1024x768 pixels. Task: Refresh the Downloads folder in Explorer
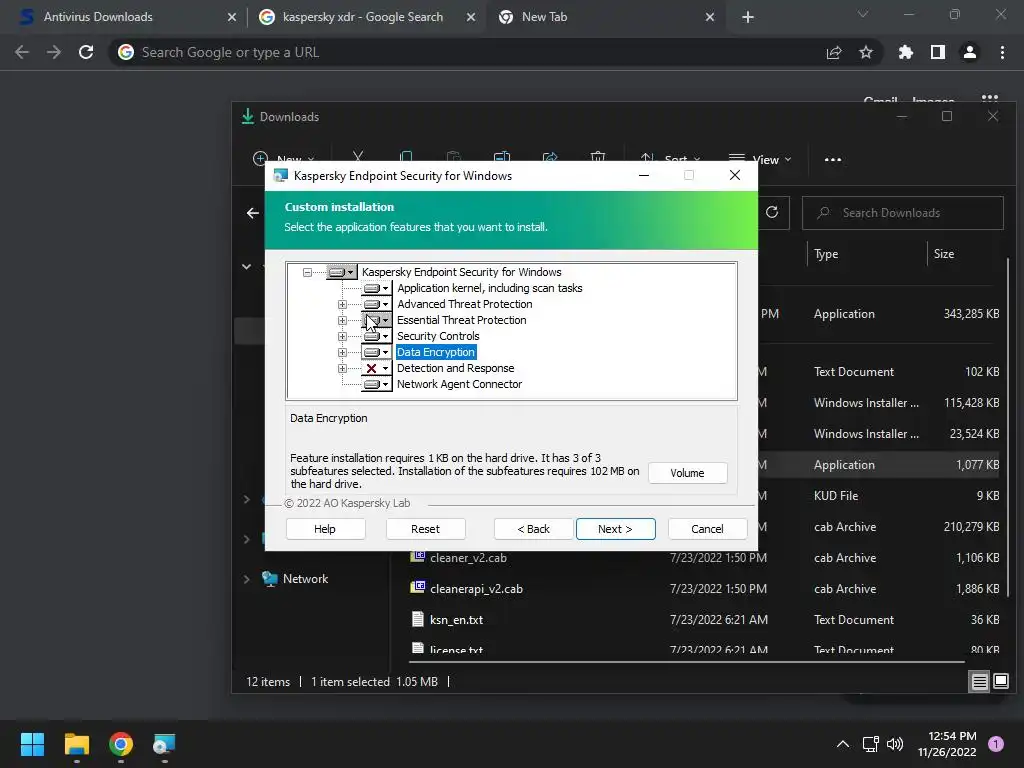click(x=772, y=212)
